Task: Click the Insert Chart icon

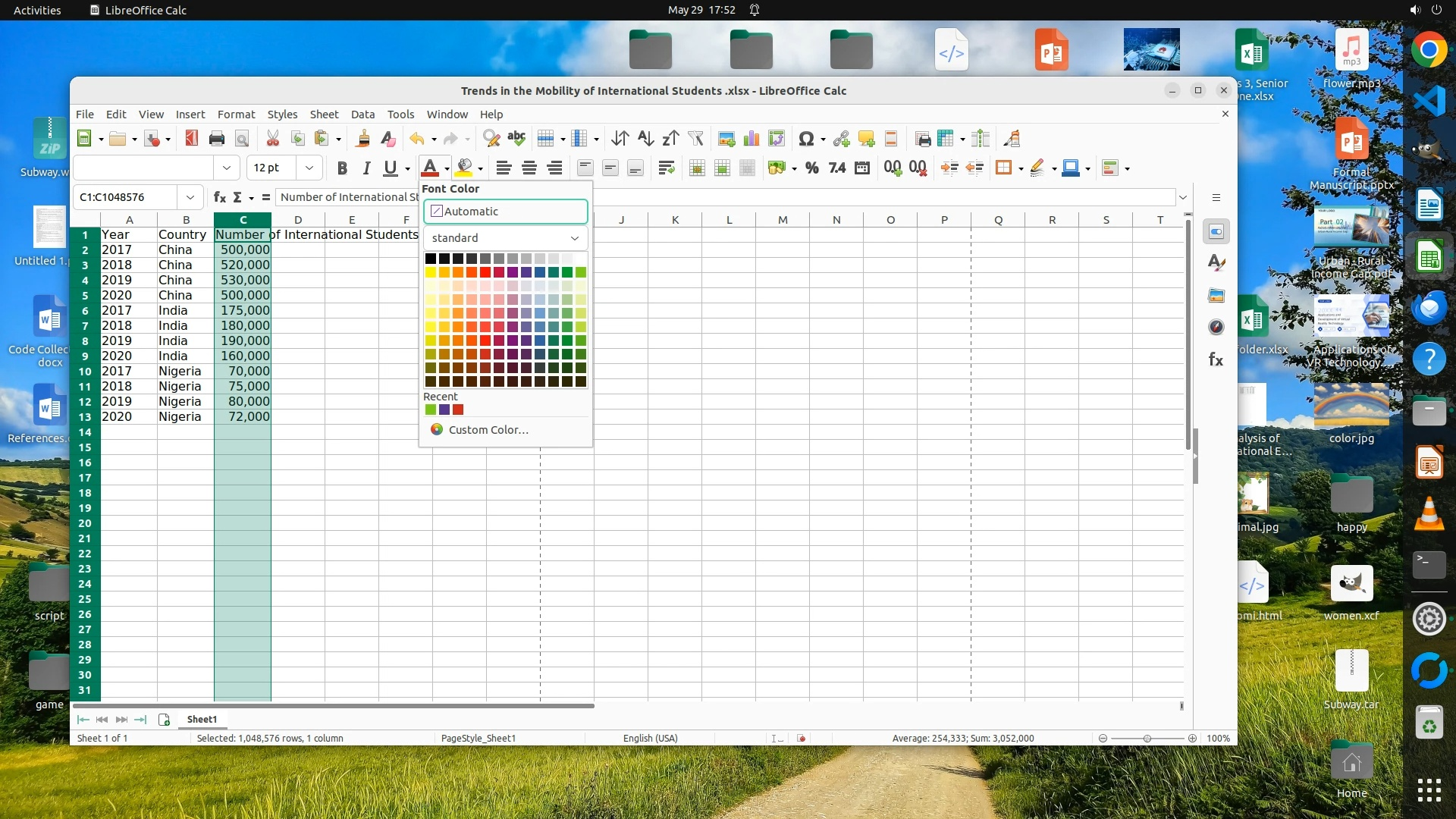Action: coord(752,139)
